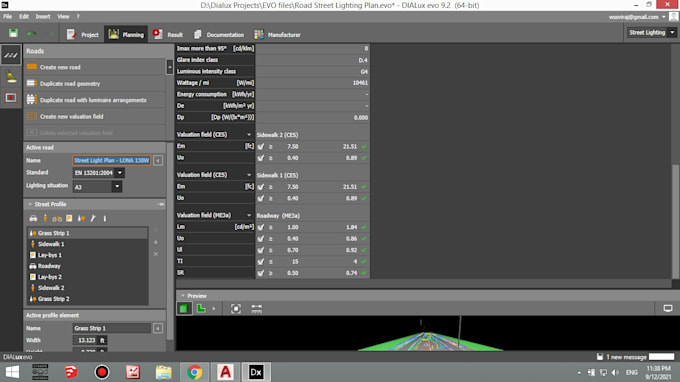Move selected profile element down arrow

pos(156,242)
